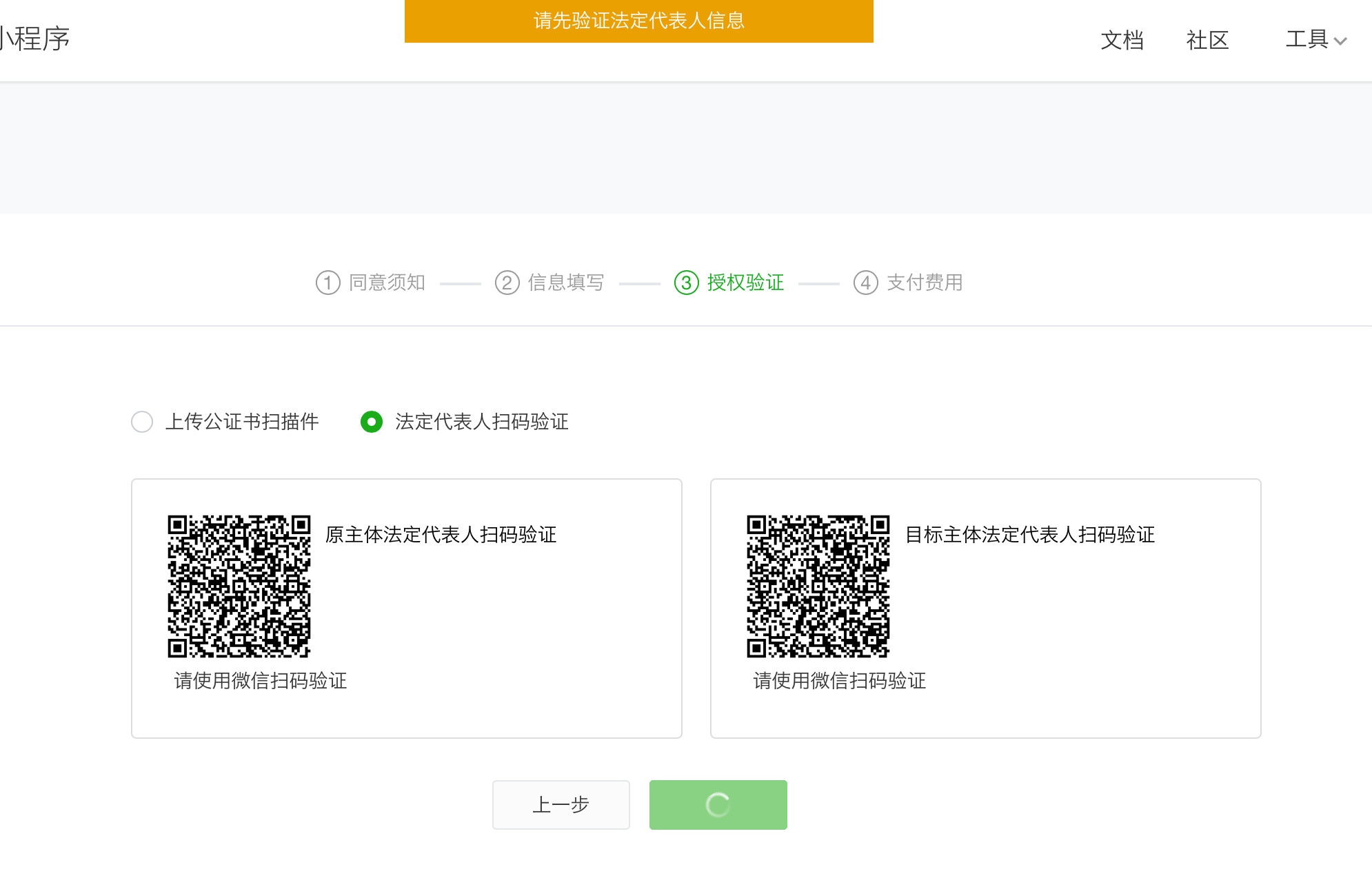Image resolution: width=1372 pixels, height=878 pixels.
Task: Click the step 2 circle icon
Action: 507,283
